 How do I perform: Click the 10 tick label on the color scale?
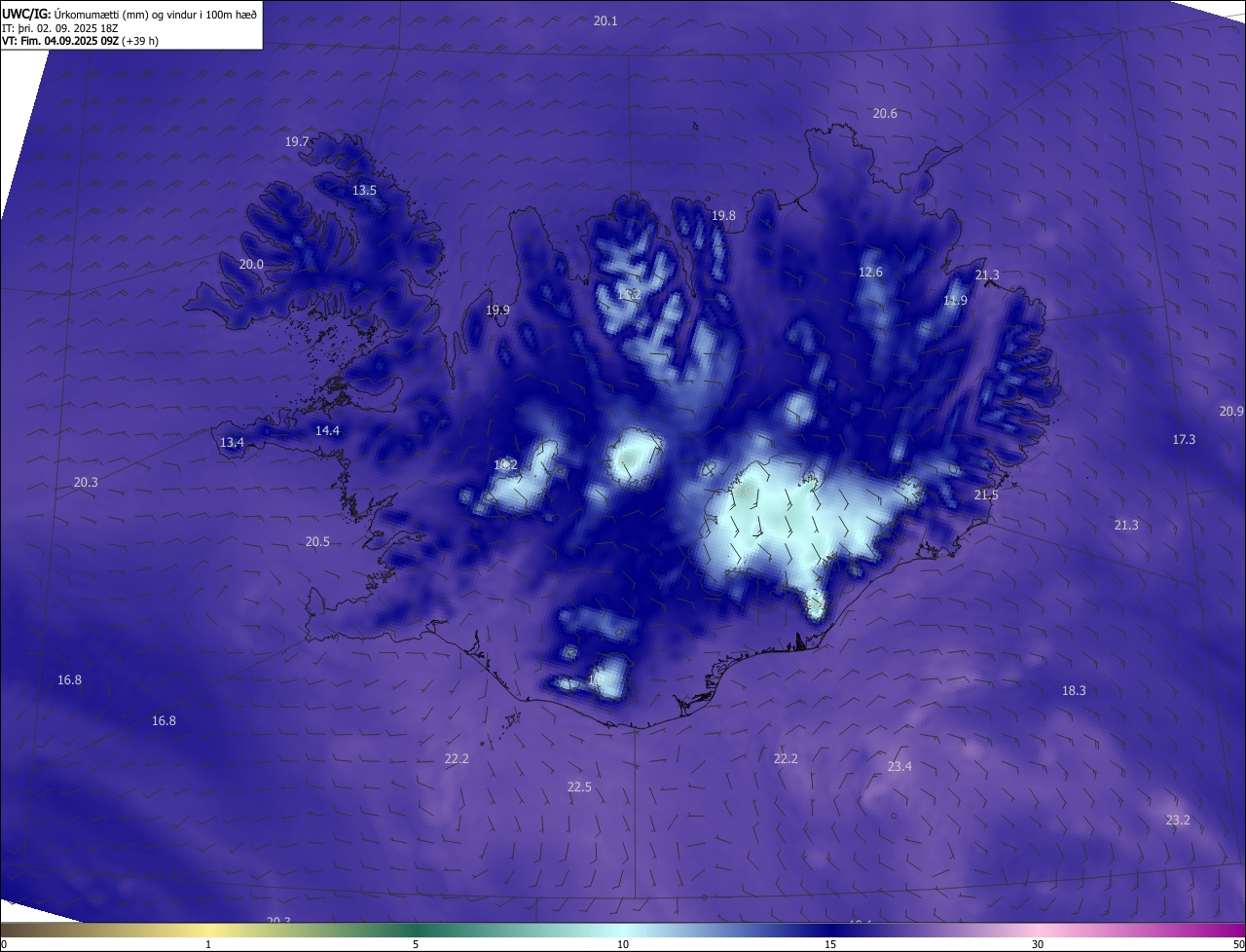[623, 945]
